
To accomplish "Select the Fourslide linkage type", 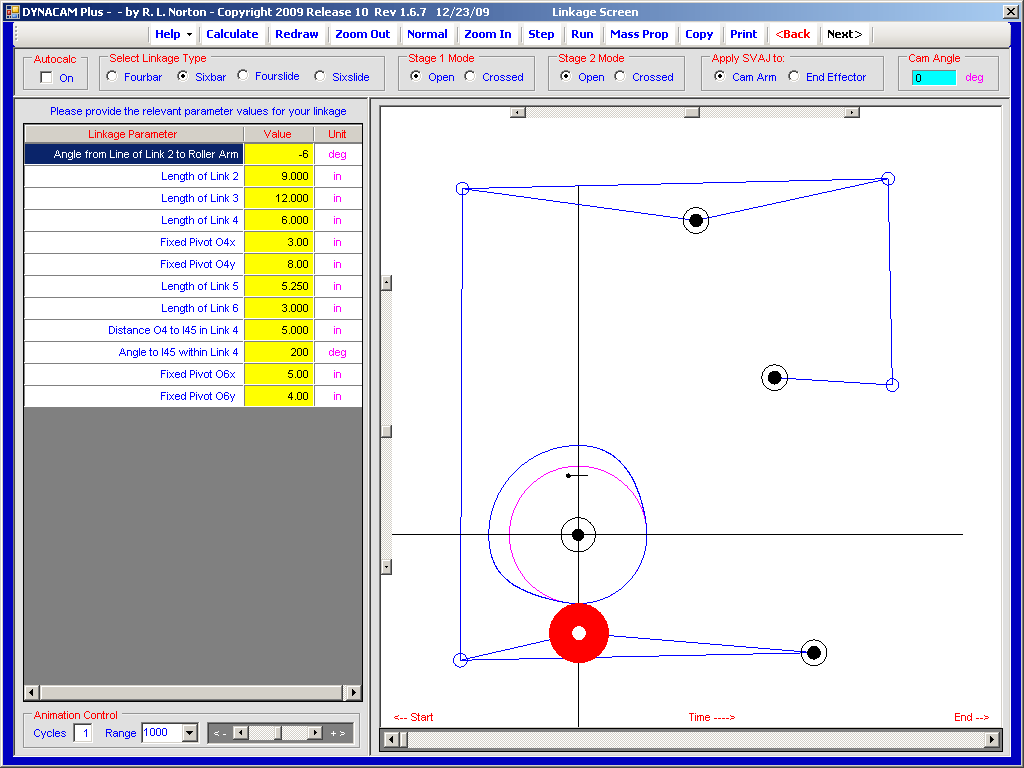I will (243, 76).
